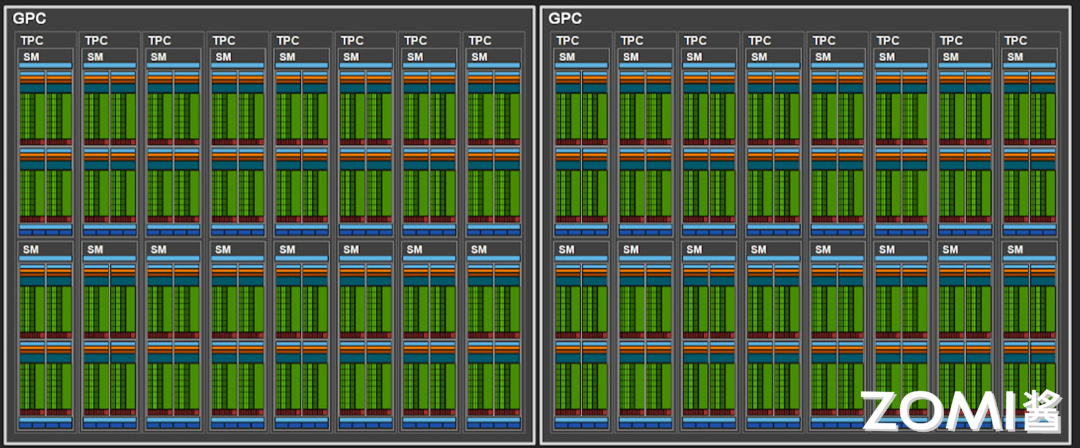Pick the seventh TPC label in right GPC
Viewport: 1080px width, 448px height.
click(x=952, y=41)
